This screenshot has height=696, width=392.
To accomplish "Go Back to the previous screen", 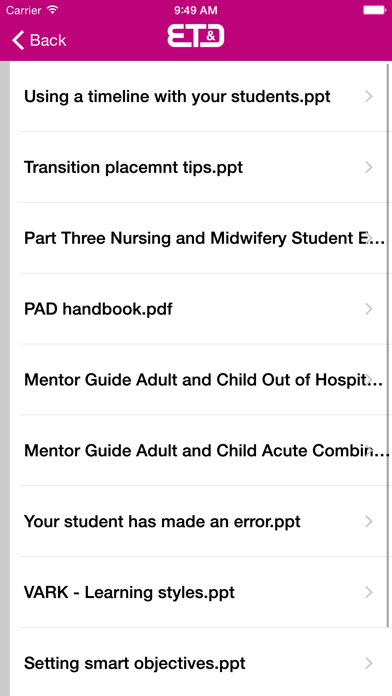I will pyautogui.click(x=39, y=40).
